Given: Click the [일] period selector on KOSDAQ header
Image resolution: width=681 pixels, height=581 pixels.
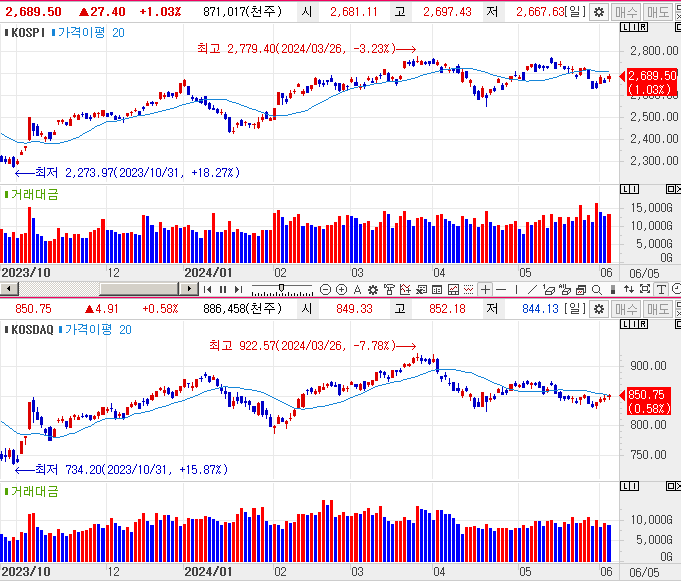Looking at the screenshot, I should pos(575,309).
